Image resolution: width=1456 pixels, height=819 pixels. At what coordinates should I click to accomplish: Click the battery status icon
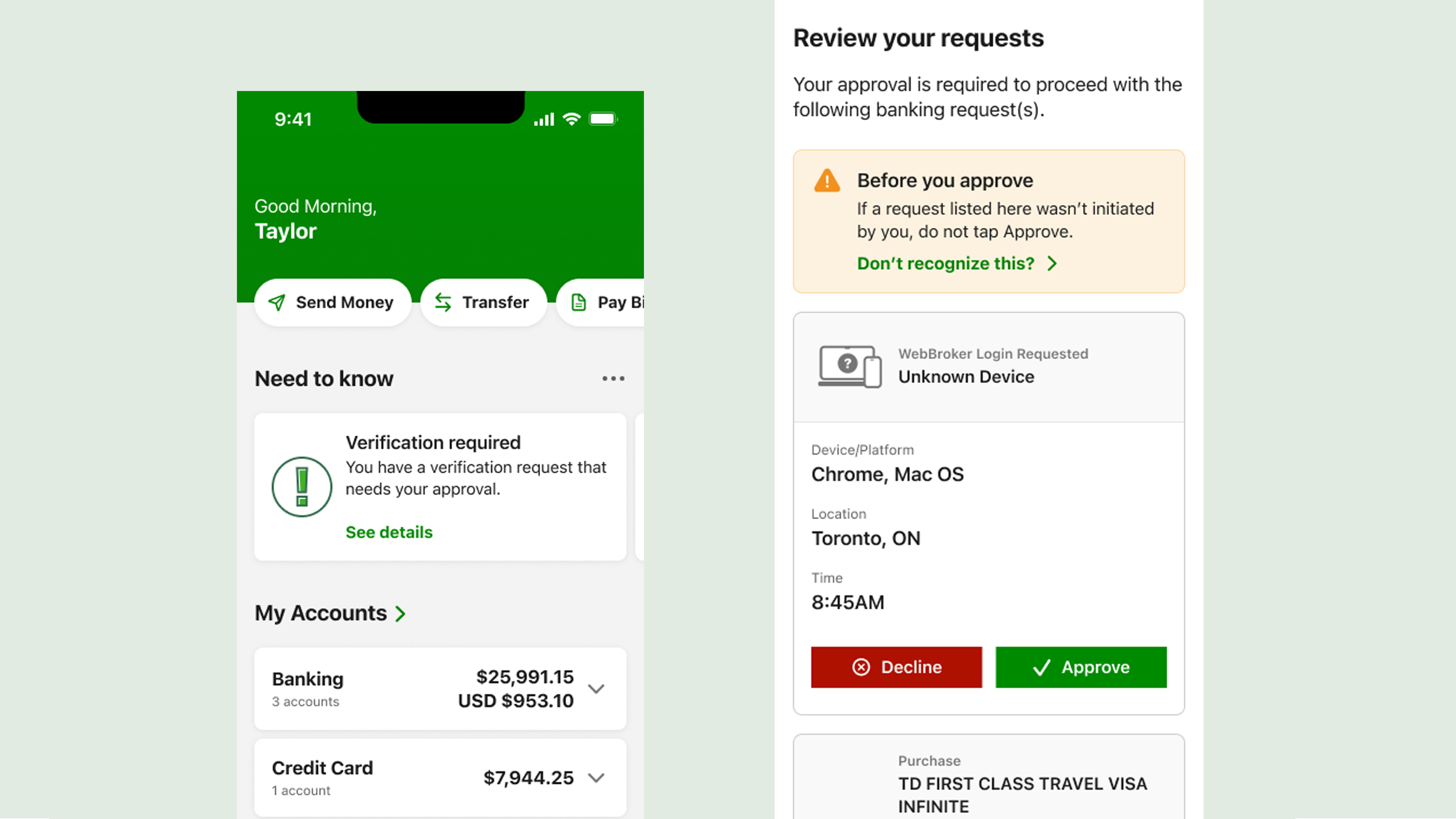coord(604,119)
